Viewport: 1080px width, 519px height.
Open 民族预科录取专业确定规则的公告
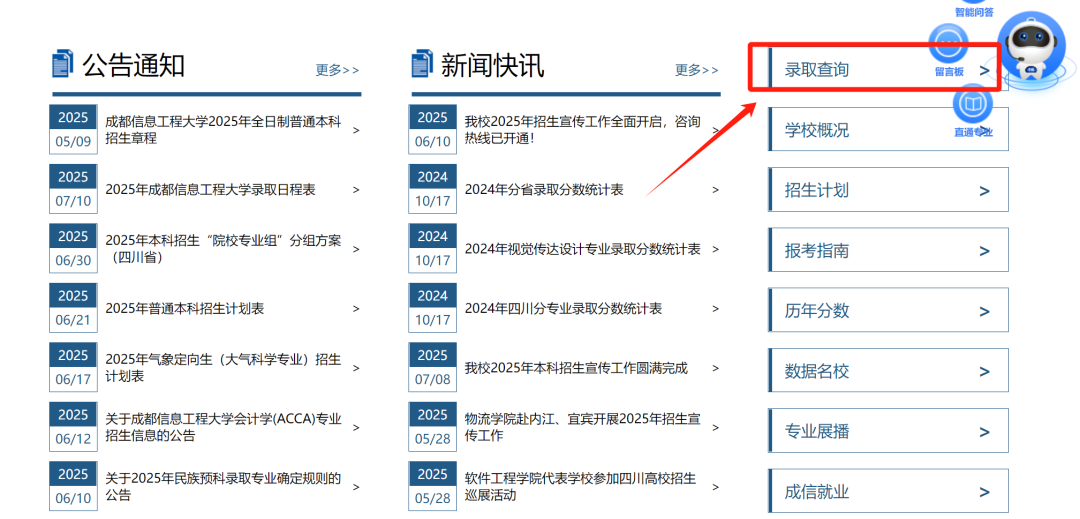click(223, 487)
